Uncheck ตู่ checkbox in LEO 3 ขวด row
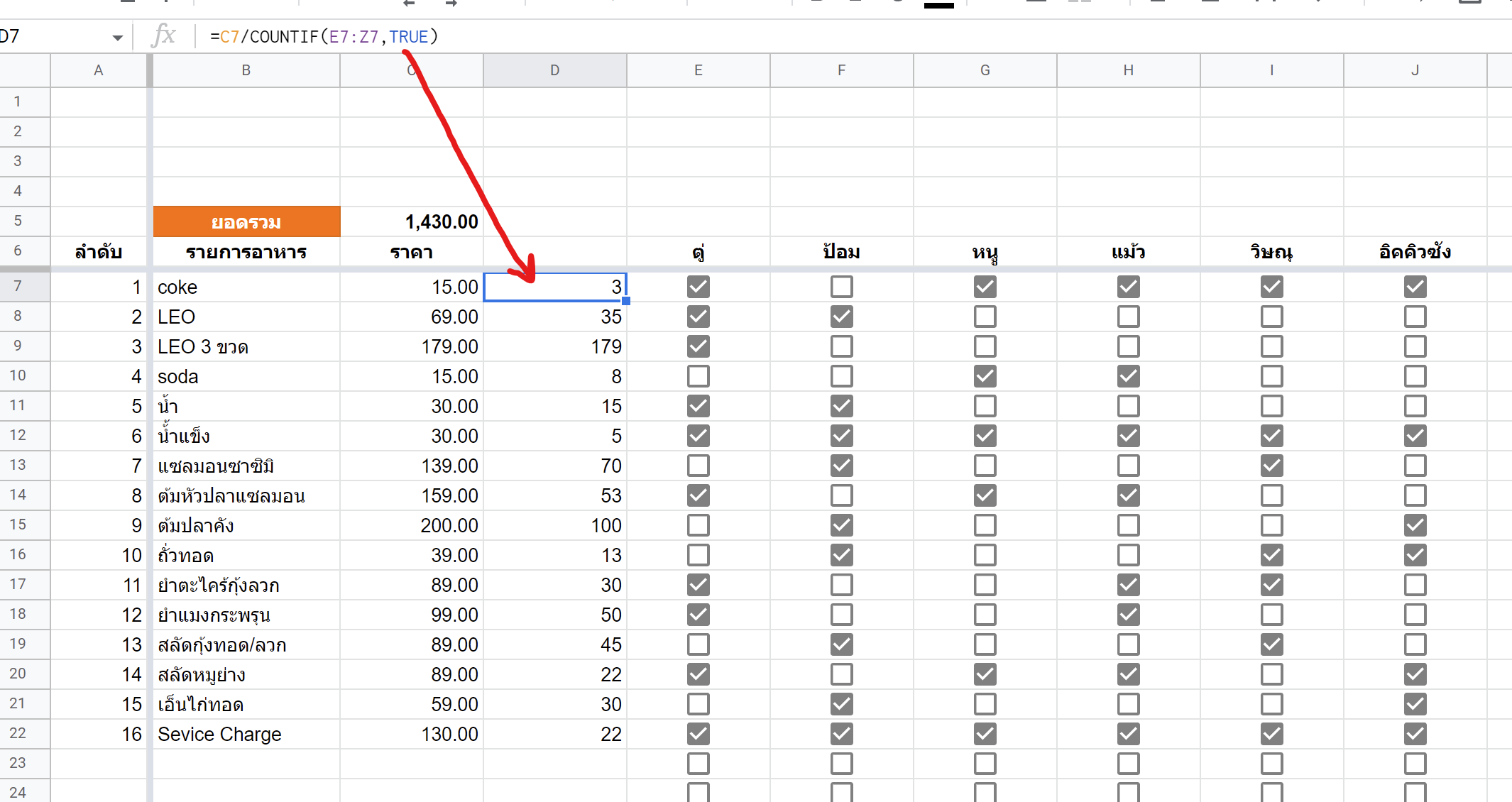The height and width of the screenshot is (802, 1512). pyautogui.click(x=699, y=346)
